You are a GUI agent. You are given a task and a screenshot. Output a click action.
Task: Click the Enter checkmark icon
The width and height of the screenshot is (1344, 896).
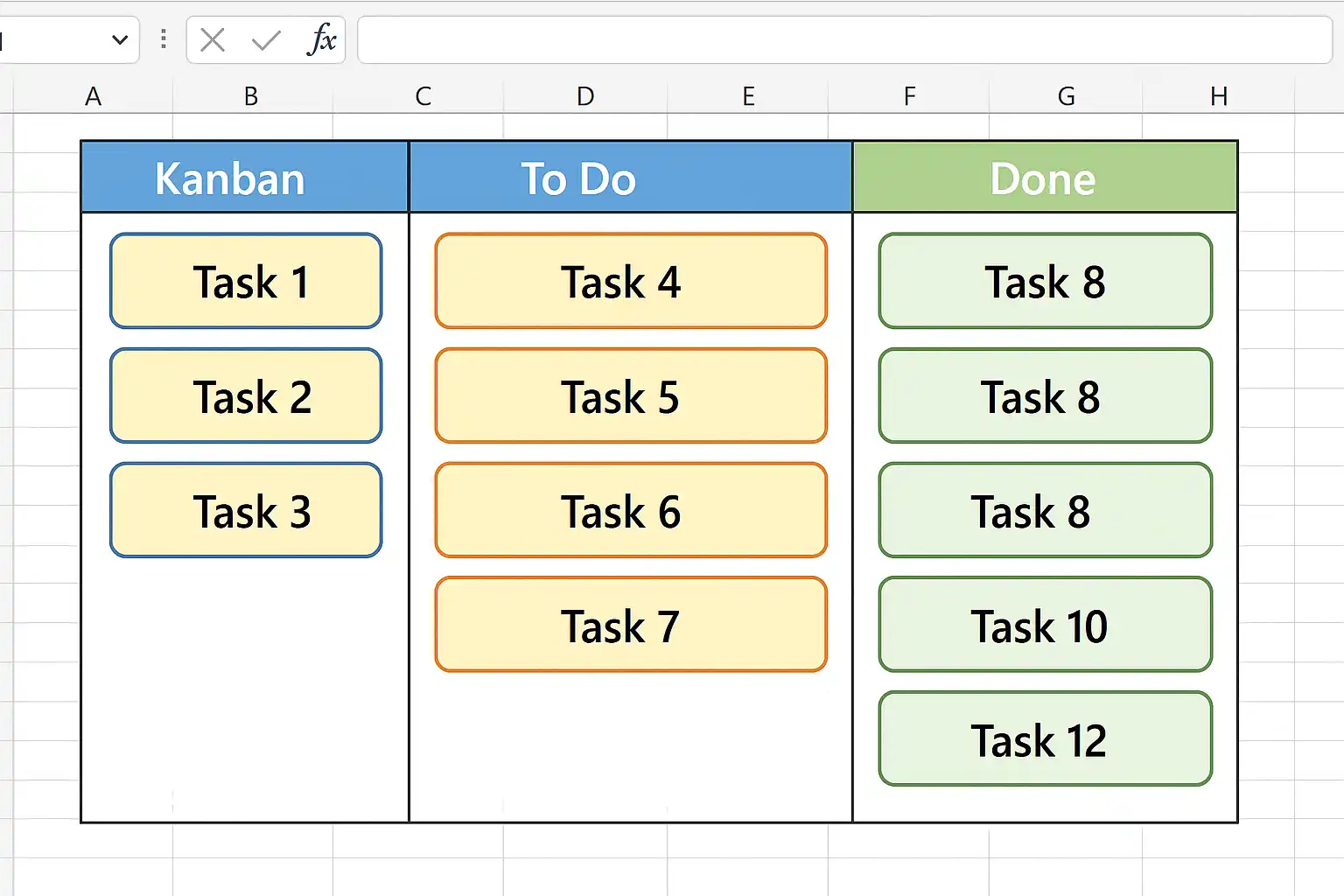click(266, 40)
